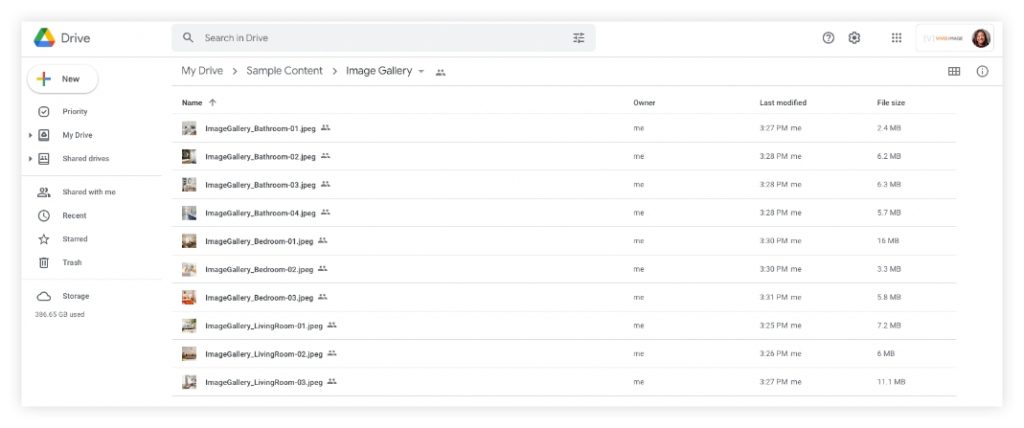The image size is (1024, 428).
Task: Navigate to Sample Content breadcrumb
Action: pos(284,71)
